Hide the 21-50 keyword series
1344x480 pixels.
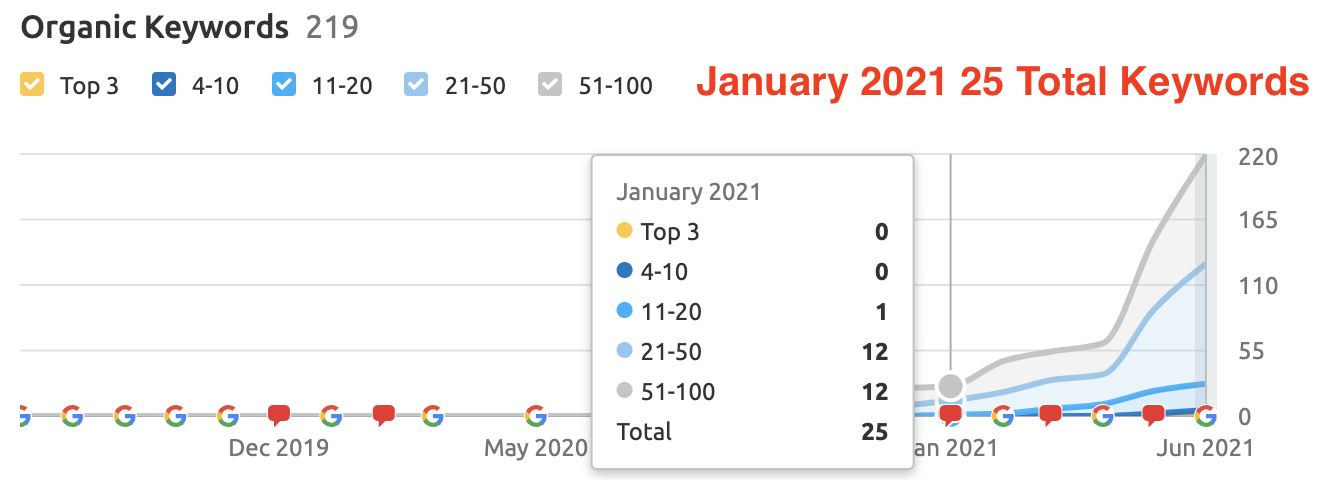416,85
